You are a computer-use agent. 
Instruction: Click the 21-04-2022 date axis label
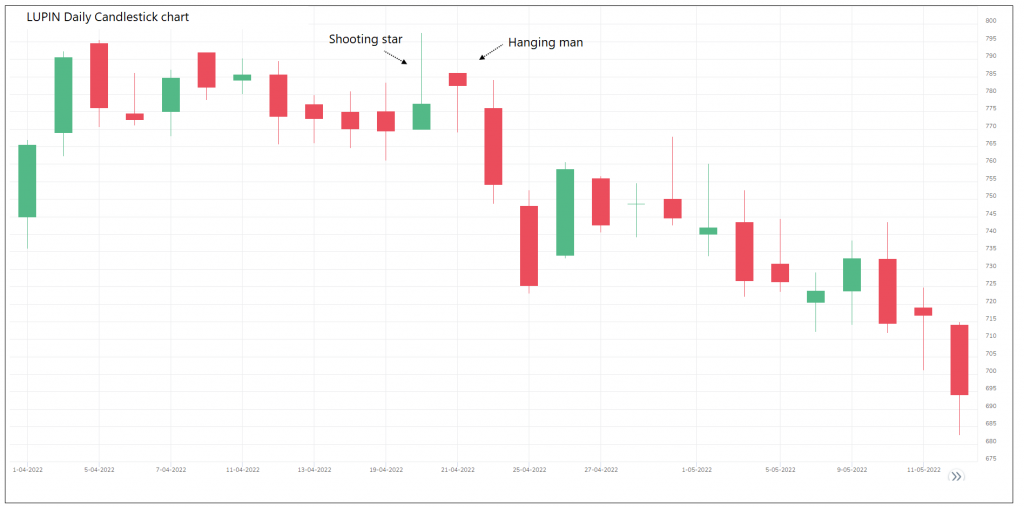[457, 469]
